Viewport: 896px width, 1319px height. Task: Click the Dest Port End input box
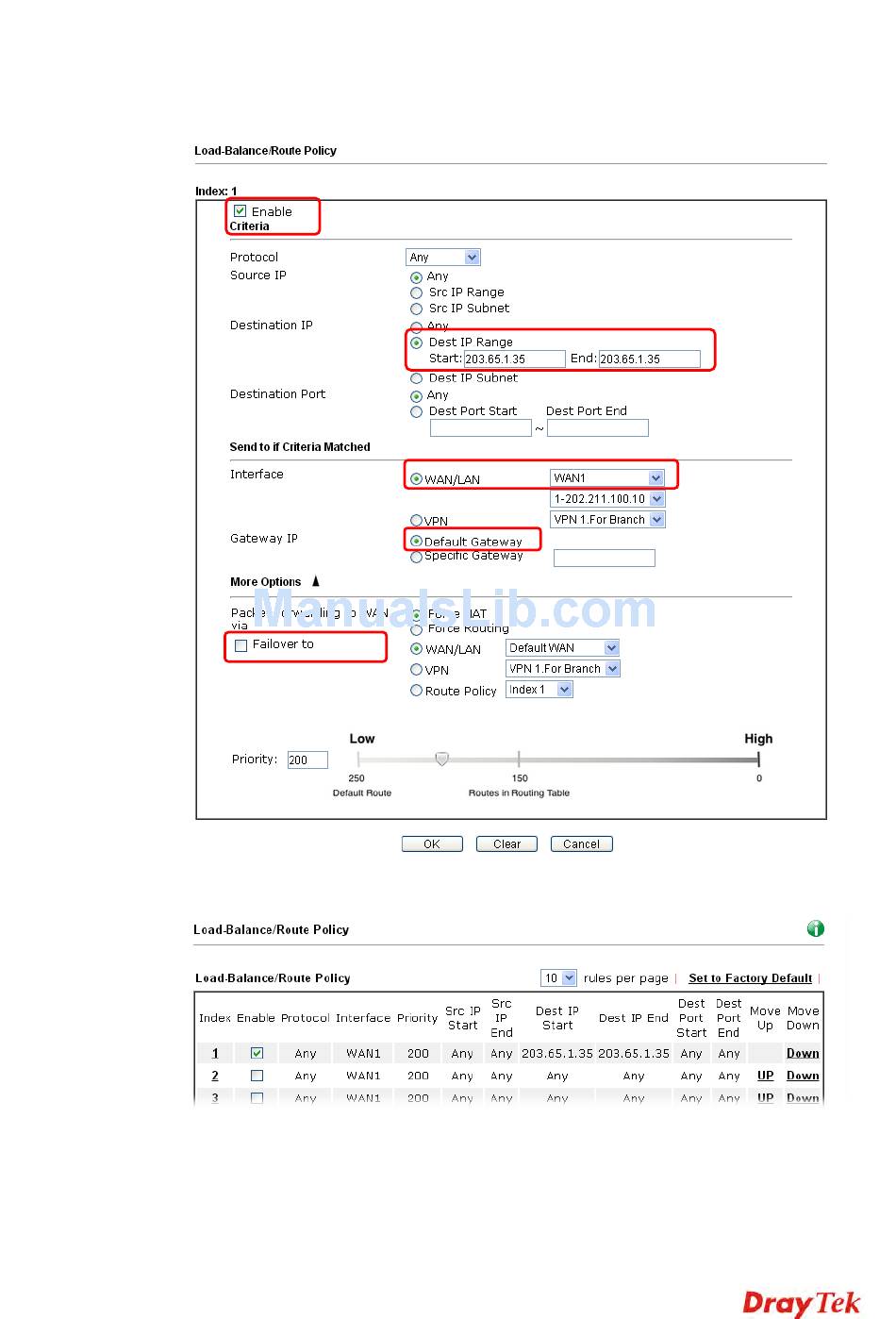point(598,428)
